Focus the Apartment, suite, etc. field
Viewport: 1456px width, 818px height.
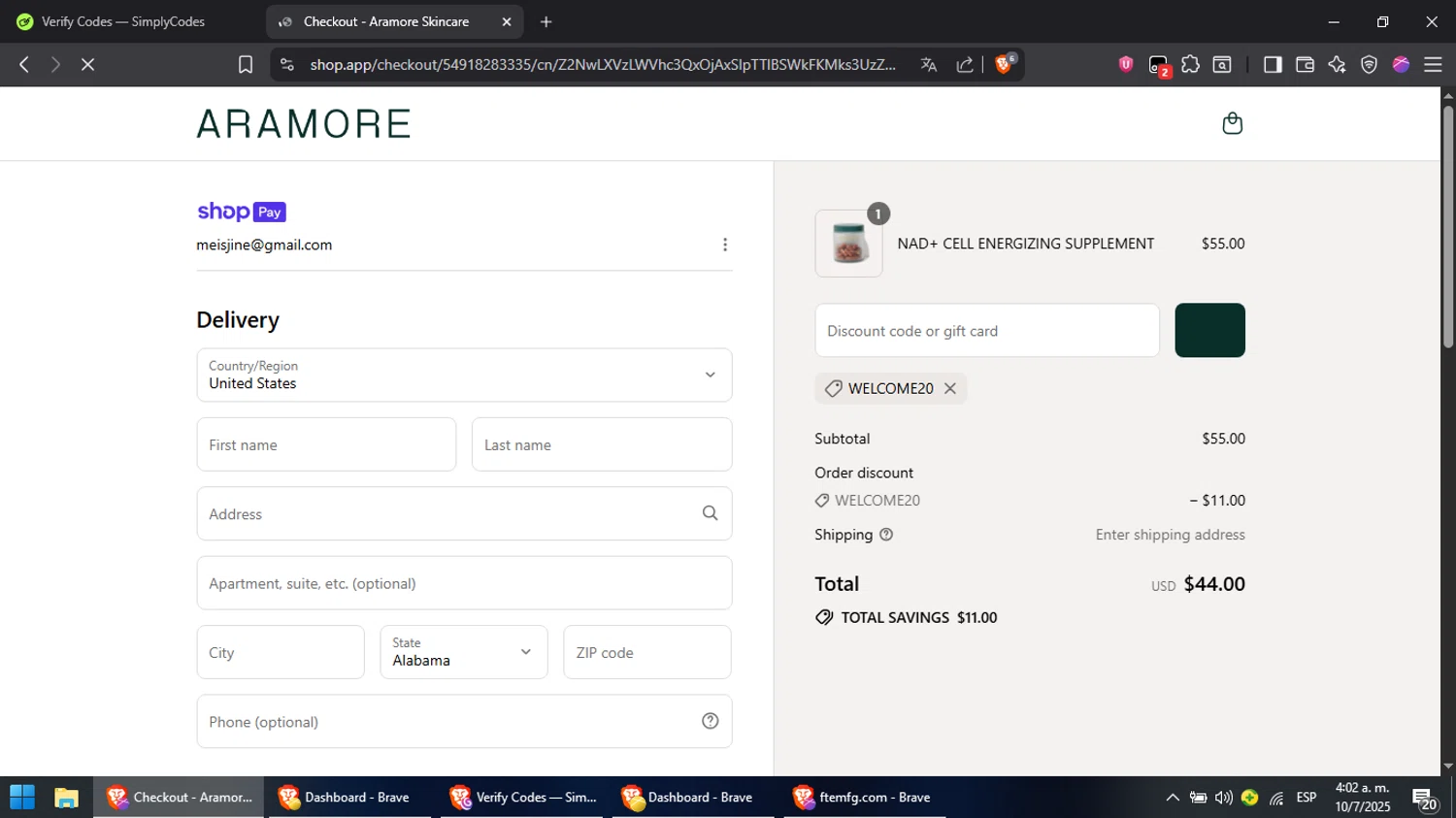click(x=464, y=583)
